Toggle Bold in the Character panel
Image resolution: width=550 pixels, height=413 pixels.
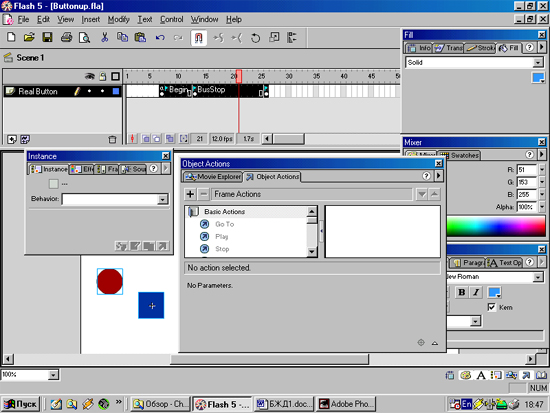pos(462,292)
